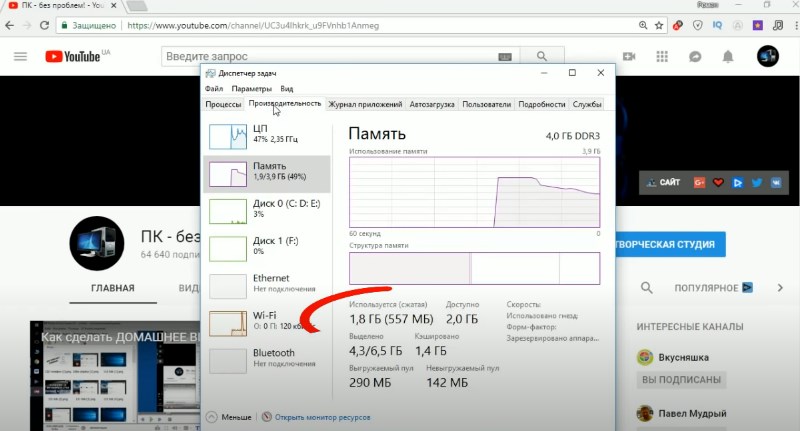Screen dimensions: 800x431
Task: Open the Google+ link on the channel banner
Action: 699,183
